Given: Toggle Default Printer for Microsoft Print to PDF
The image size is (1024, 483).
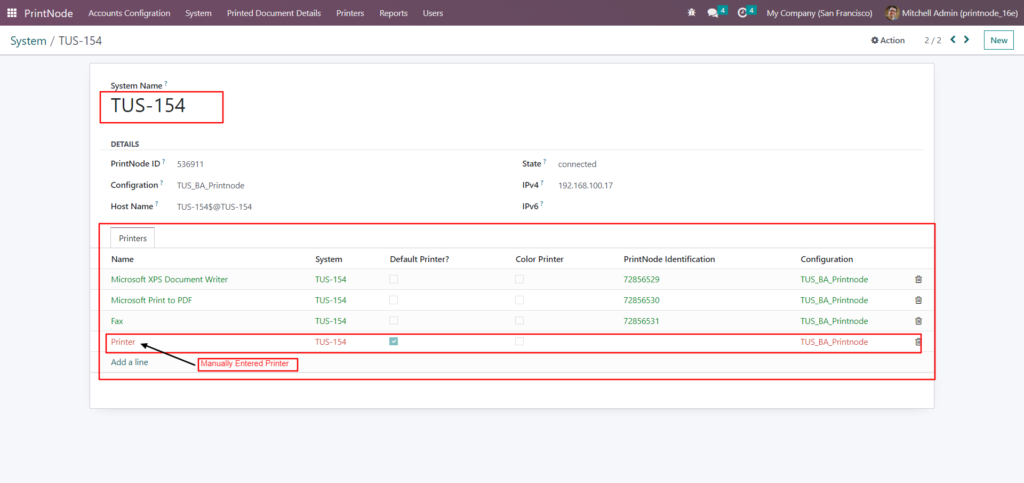Looking at the screenshot, I should (393, 300).
